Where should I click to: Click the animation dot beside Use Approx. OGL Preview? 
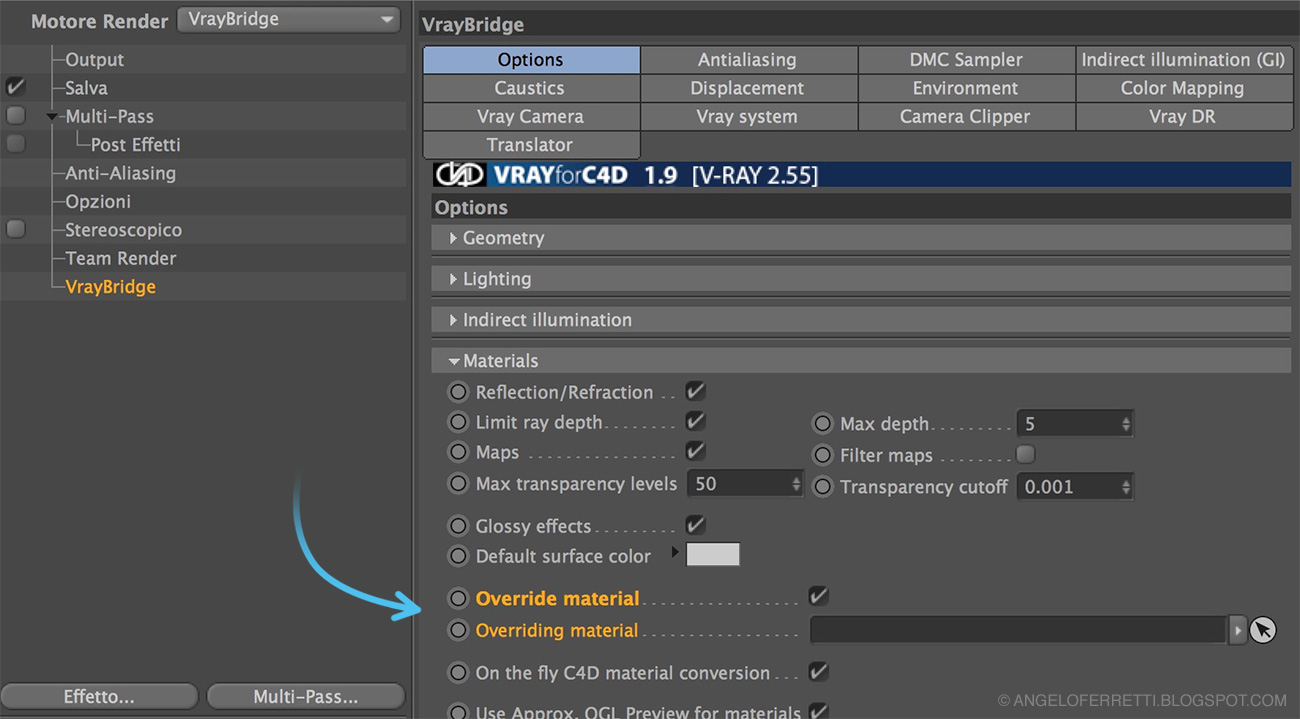(x=458, y=712)
